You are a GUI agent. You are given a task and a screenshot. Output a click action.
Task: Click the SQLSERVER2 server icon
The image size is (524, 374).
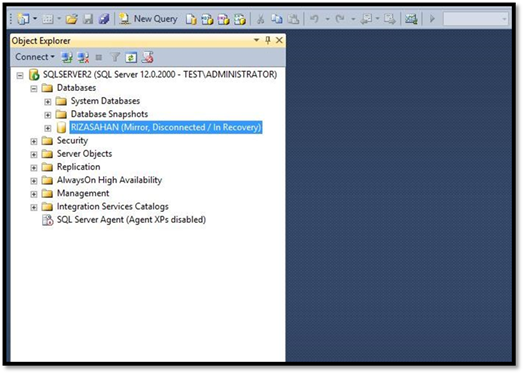tap(34, 75)
